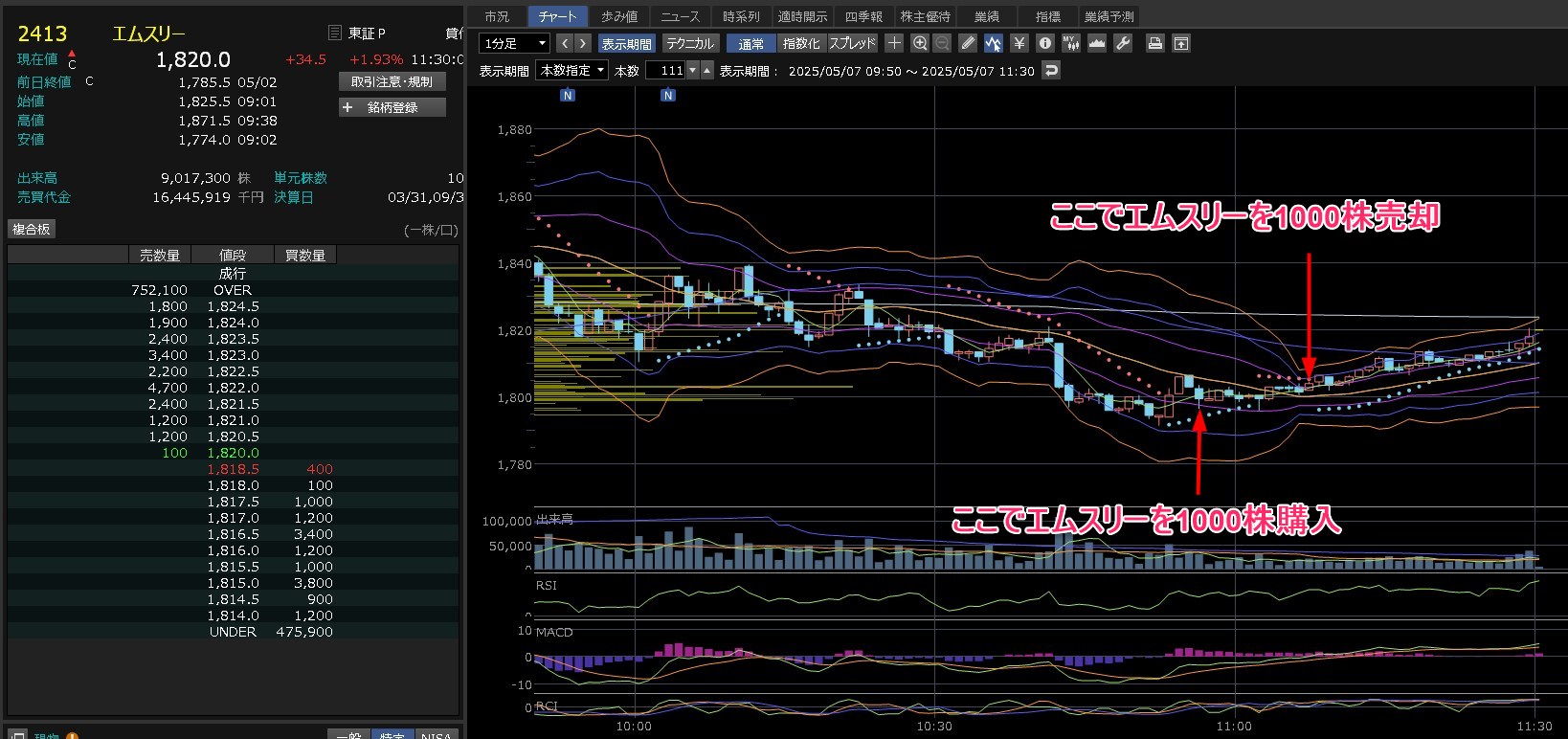The width and height of the screenshot is (1568, 739).
Task: Click the area chart style icon
Action: [x=1097, y=43]
